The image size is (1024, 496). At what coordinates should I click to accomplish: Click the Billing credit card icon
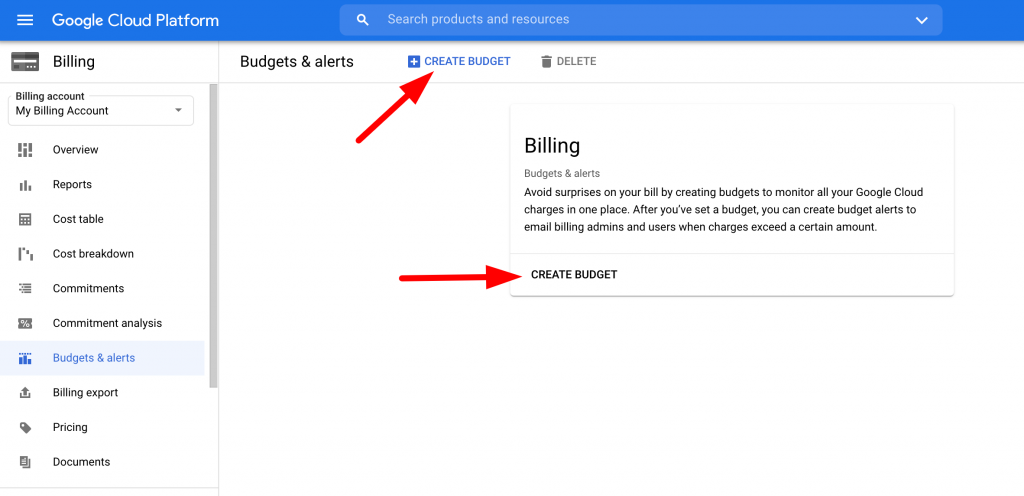coord(25,62)
